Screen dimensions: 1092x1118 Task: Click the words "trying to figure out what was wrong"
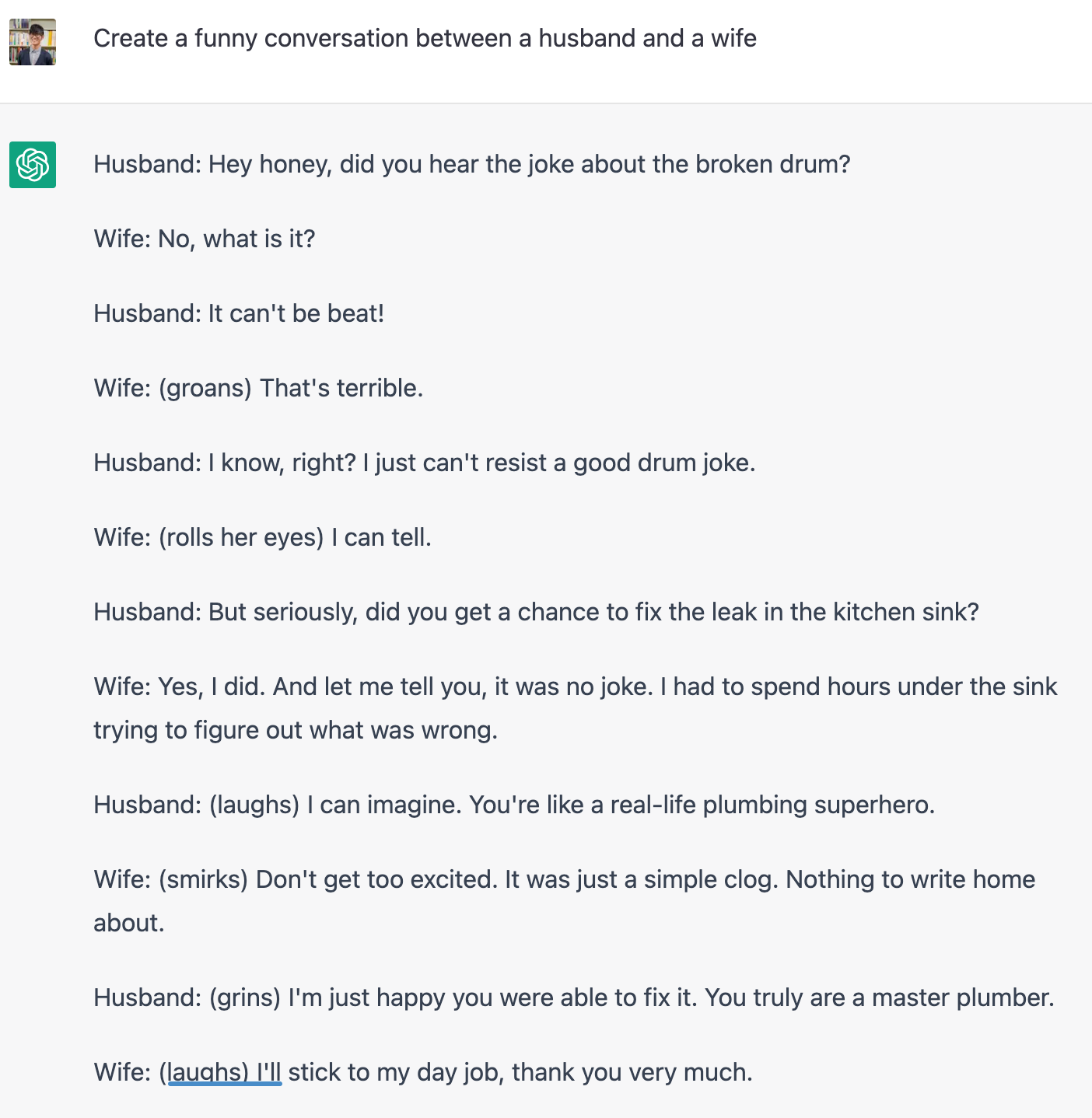tap(295, 730)
